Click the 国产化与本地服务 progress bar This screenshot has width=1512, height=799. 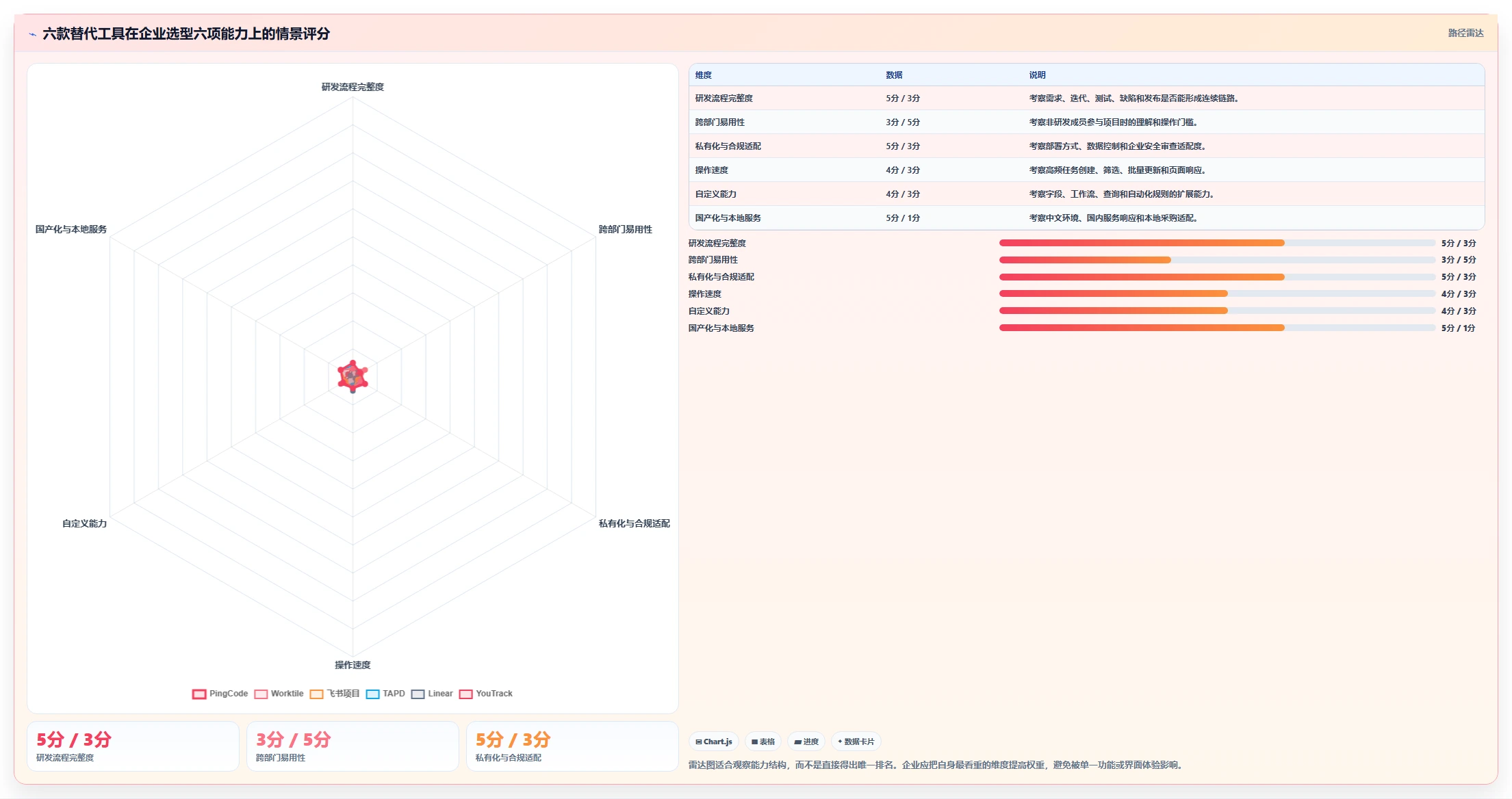[x=1217, y=328]
